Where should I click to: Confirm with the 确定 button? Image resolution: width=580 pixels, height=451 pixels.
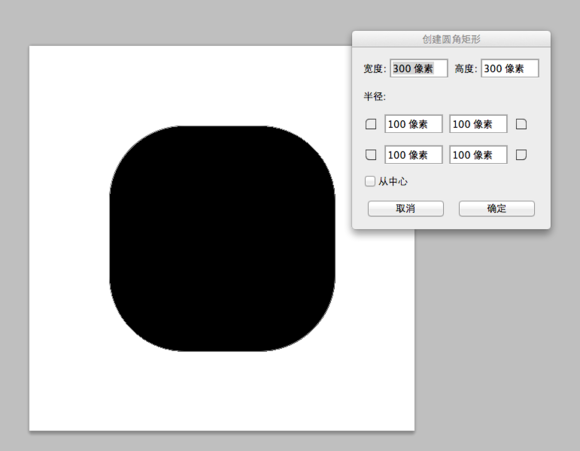[x=497, y=209]
